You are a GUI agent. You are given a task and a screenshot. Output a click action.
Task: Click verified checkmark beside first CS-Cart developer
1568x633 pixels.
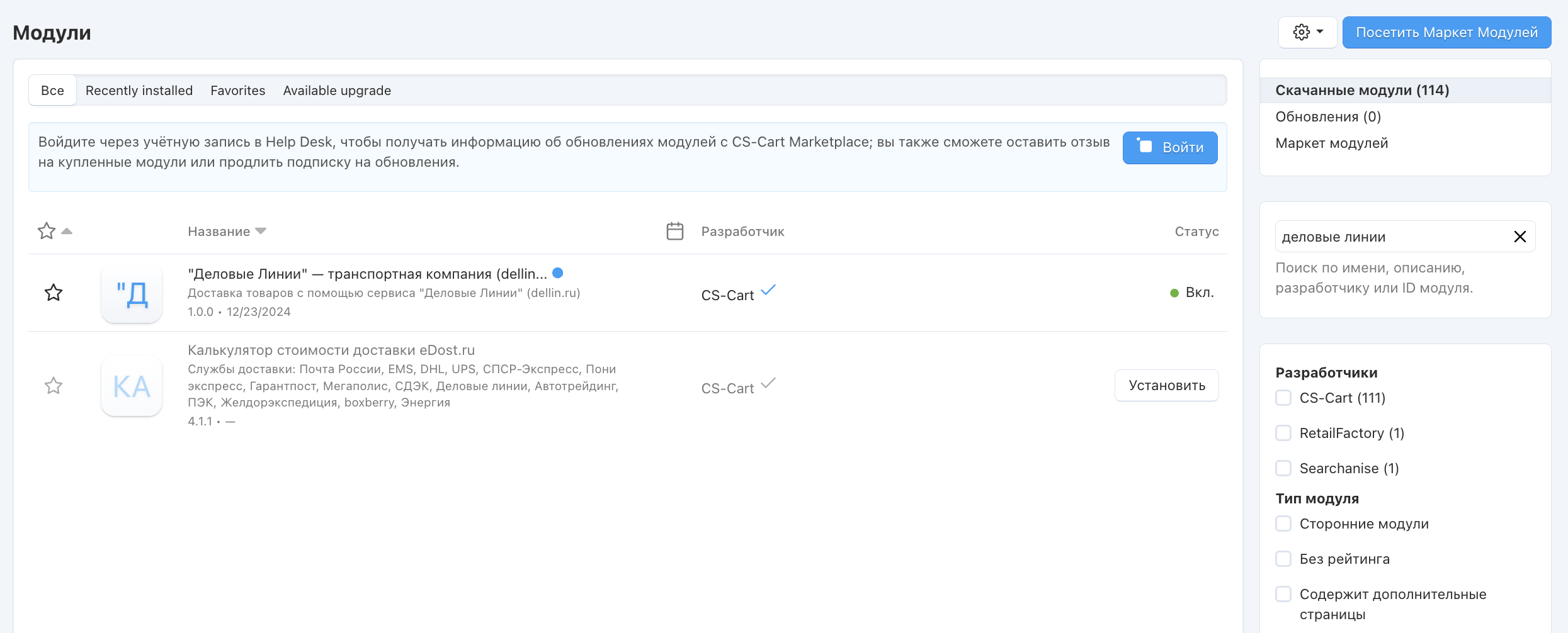[x=768, y=291]
